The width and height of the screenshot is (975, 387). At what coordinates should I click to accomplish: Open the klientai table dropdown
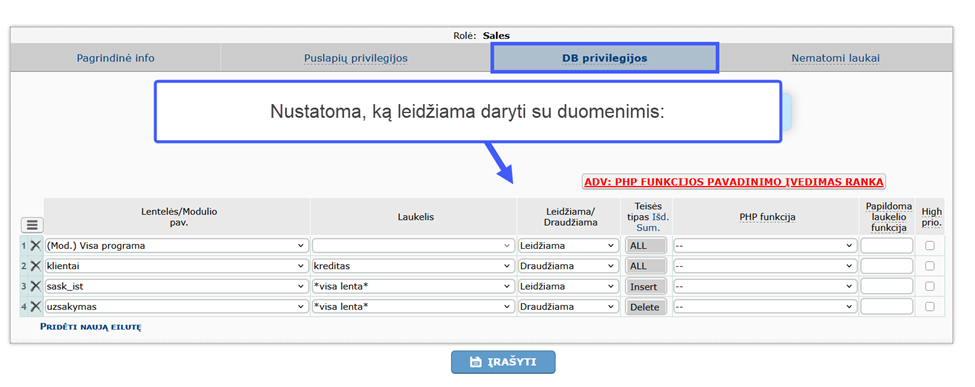click(x=176, y=266)
